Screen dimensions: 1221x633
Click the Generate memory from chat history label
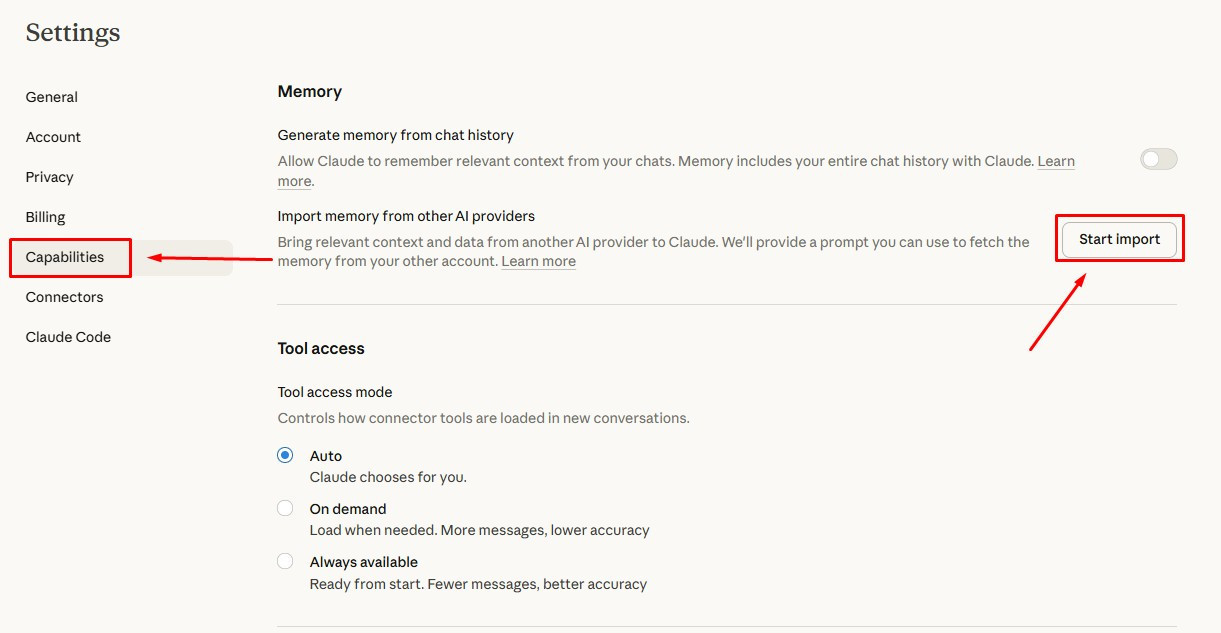(395, 134)
